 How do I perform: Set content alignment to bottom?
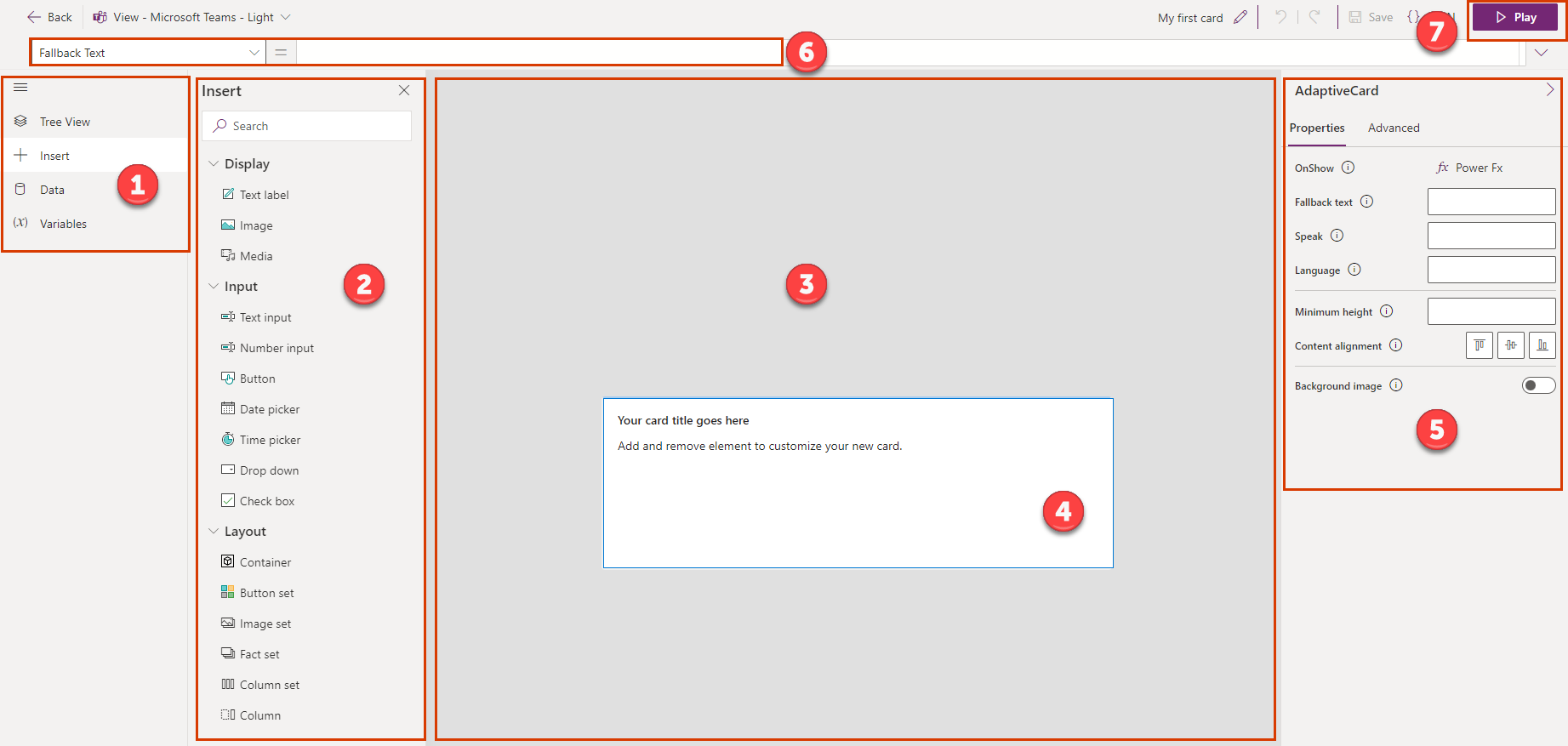(1542, 345)
